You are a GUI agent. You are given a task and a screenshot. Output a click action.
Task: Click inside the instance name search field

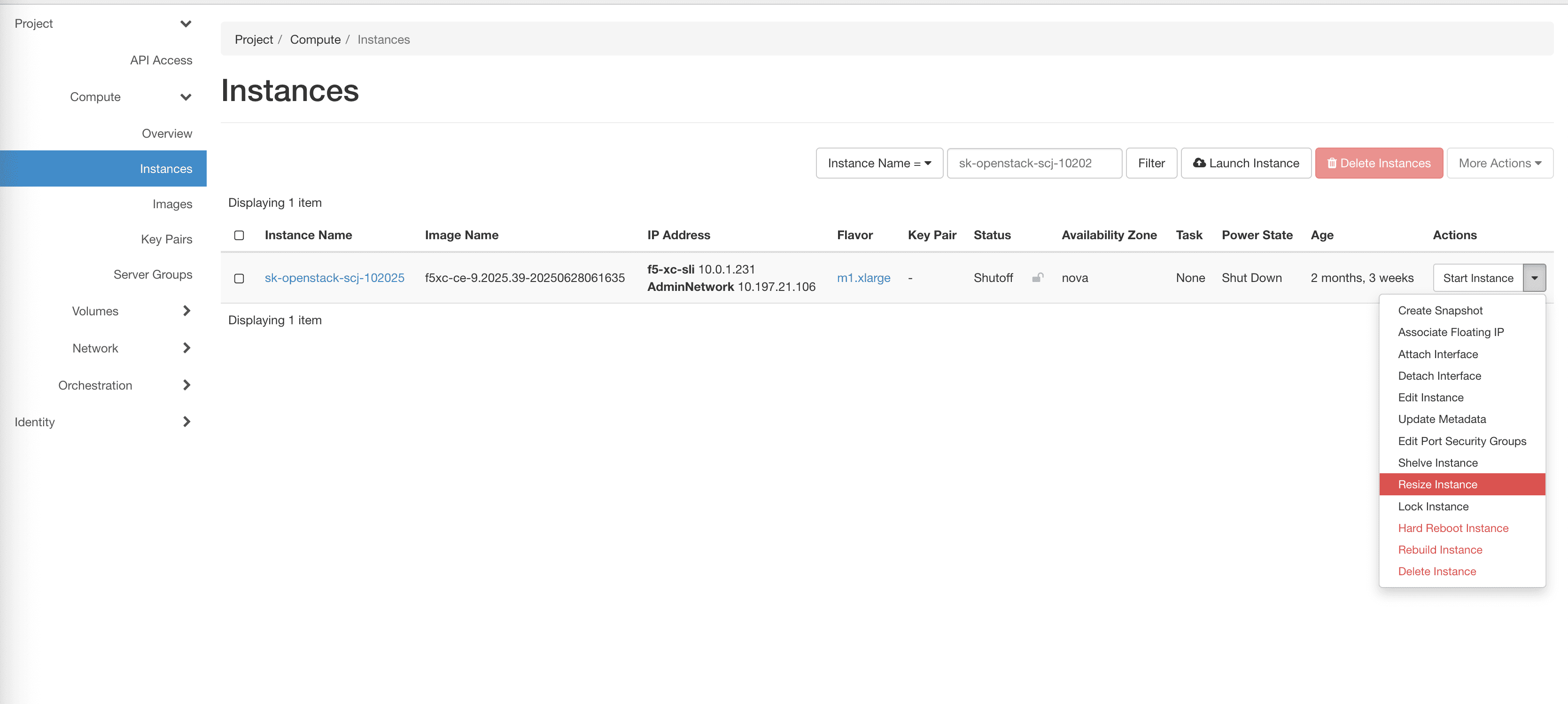(x=1034, y=163)
